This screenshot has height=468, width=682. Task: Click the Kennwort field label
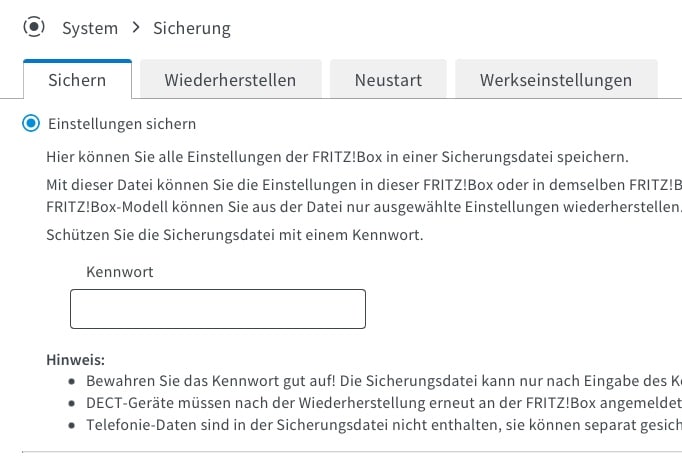[120, 272]
